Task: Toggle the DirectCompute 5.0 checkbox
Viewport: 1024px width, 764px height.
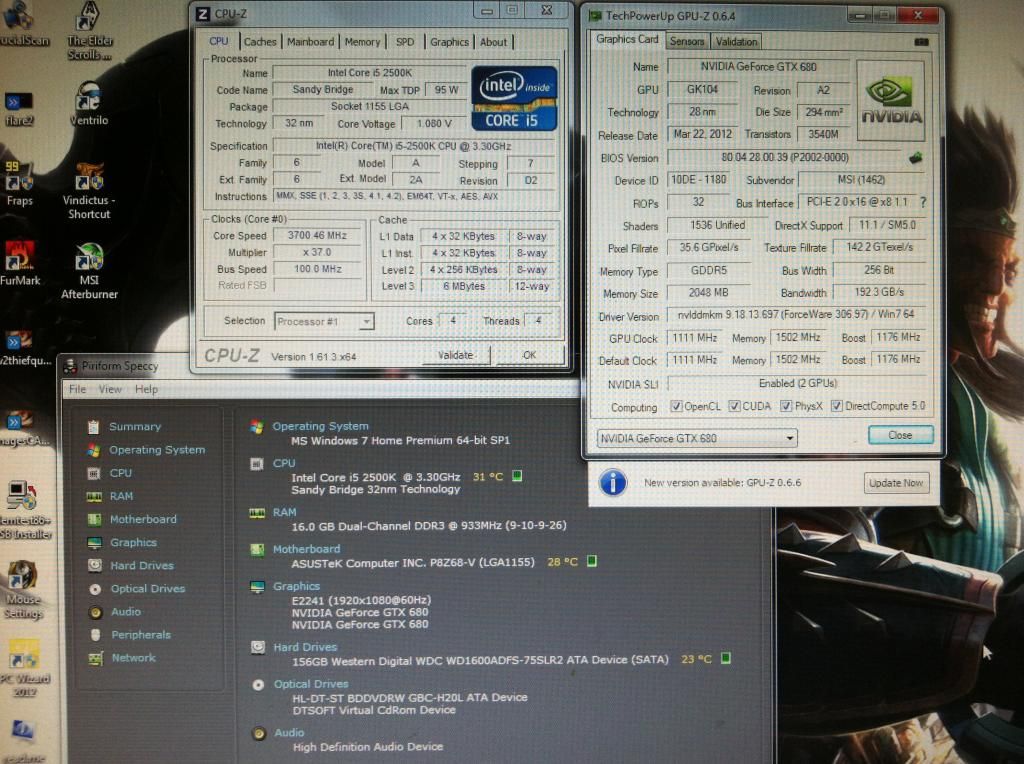Action: 836,406
